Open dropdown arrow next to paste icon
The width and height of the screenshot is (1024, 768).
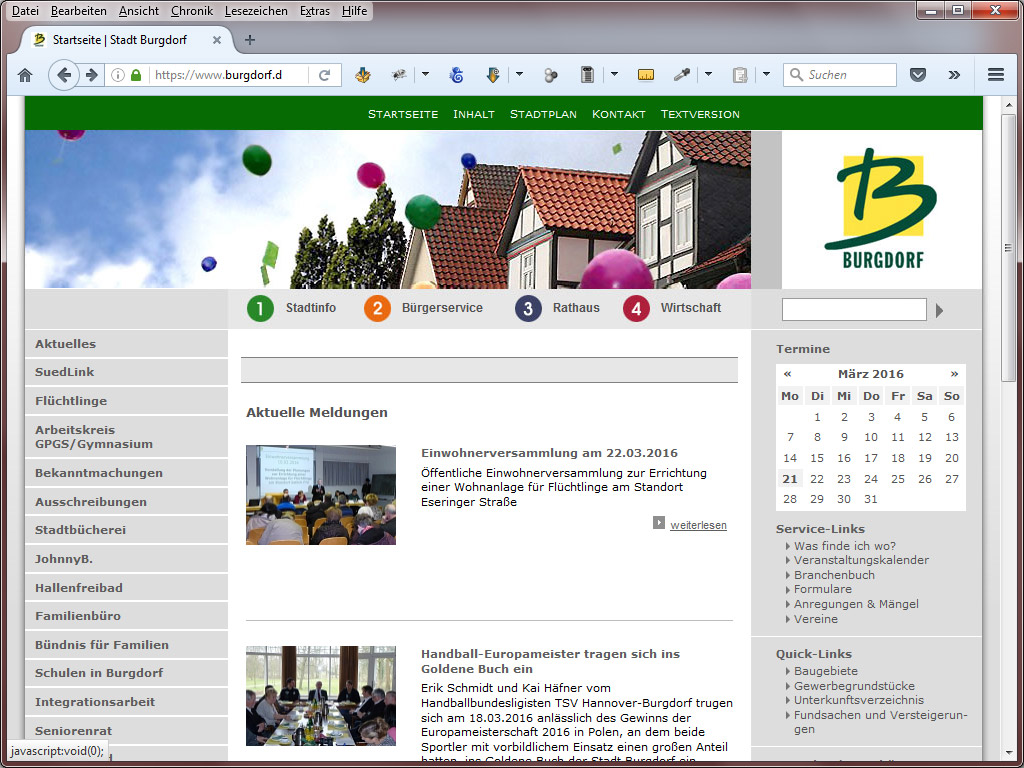pyautogui.click(x=766, y=74)
